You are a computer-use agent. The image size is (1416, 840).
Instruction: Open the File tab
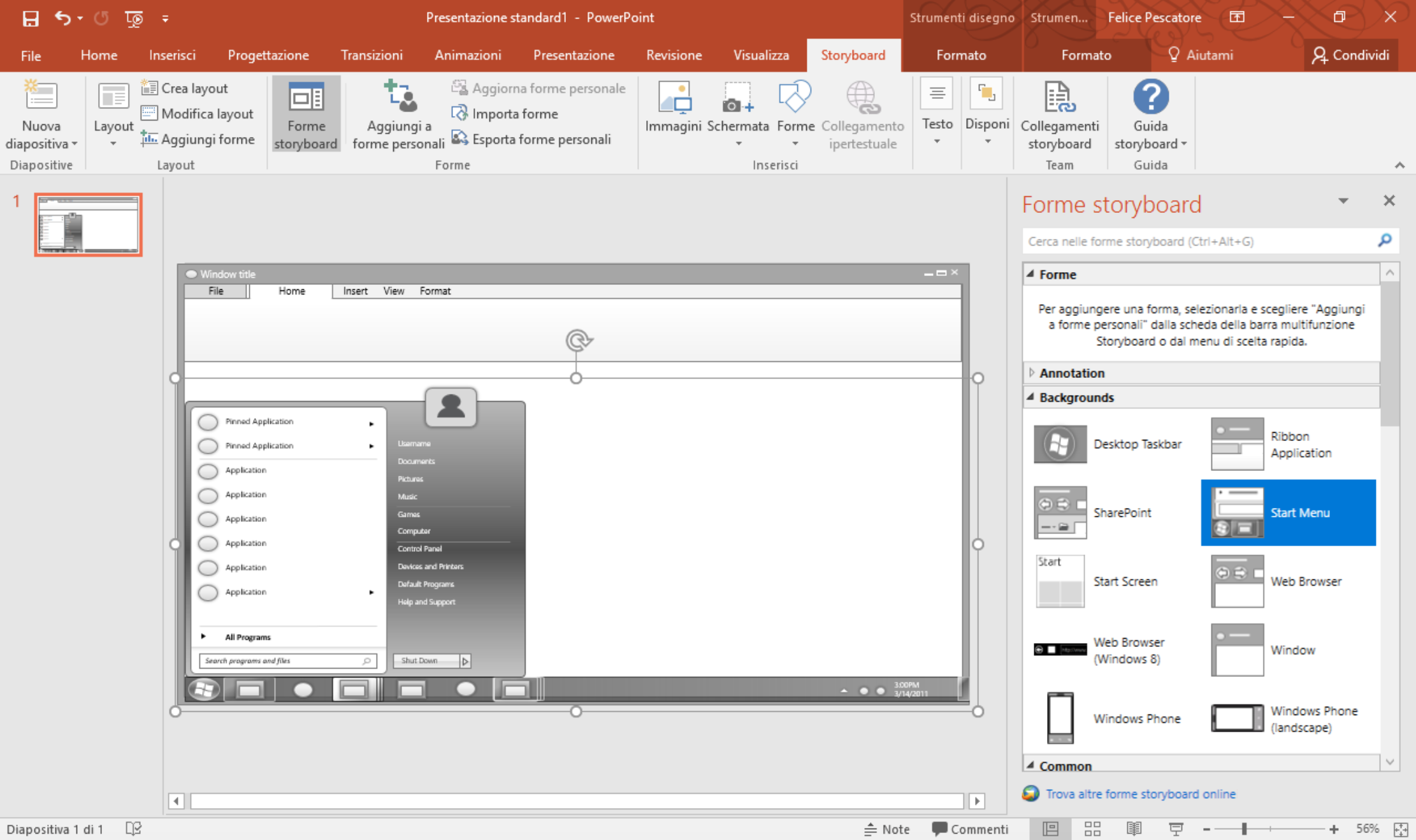tap(31, 55)
